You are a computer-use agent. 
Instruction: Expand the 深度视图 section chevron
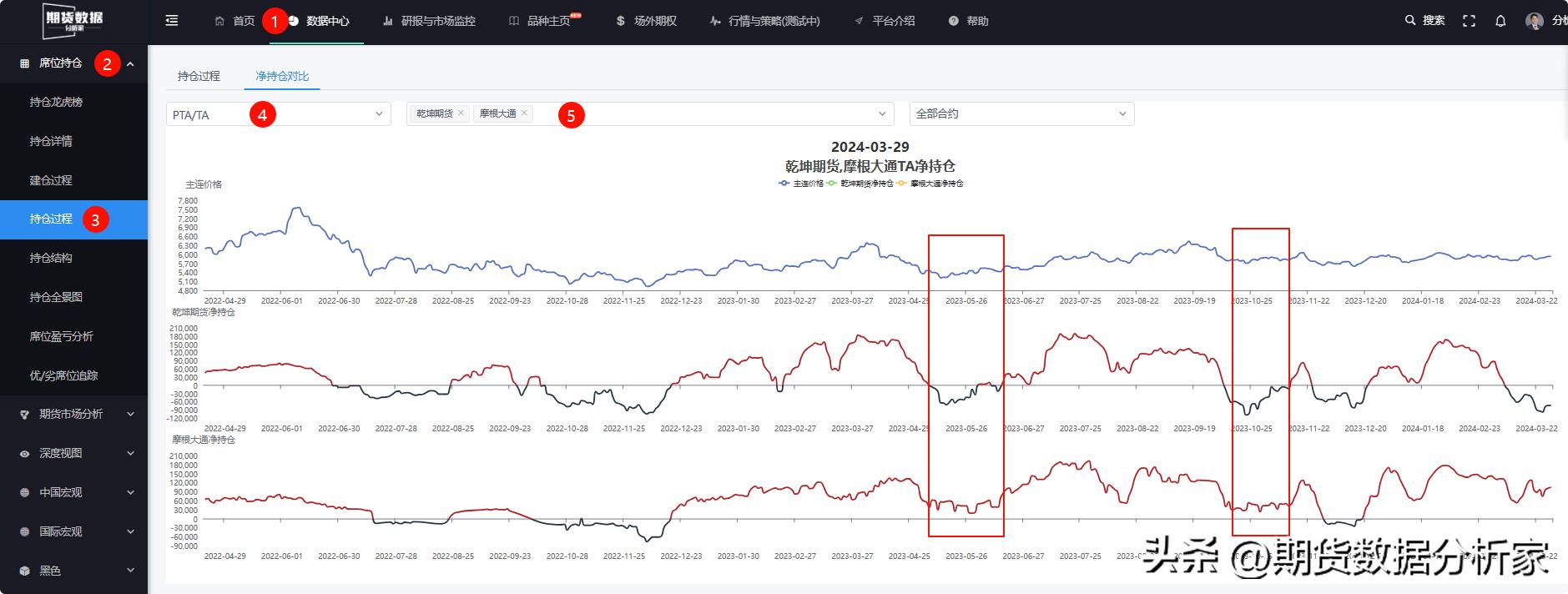[x=130, y=453]
